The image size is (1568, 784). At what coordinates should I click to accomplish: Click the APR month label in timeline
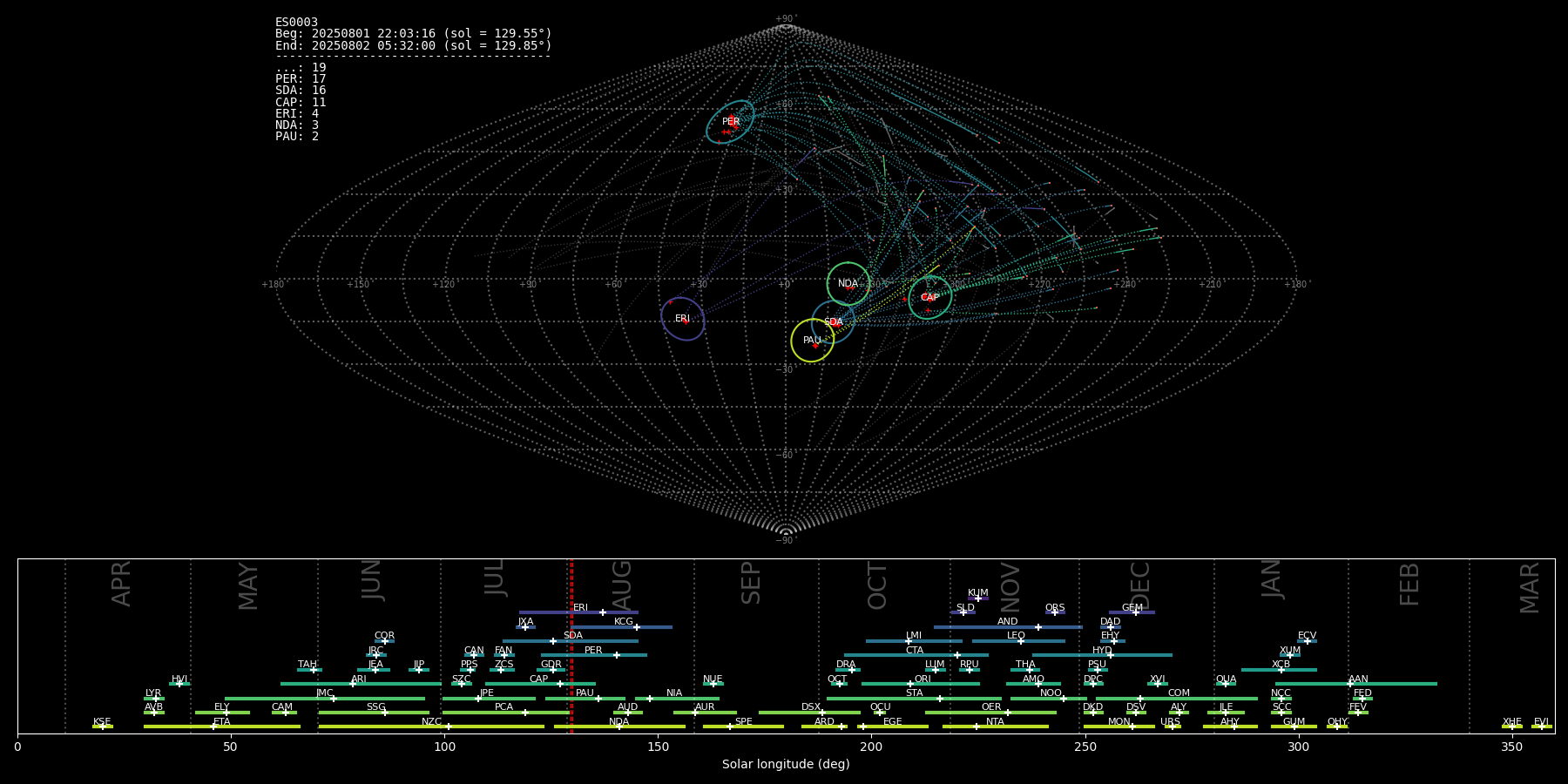tap(121, 584)
